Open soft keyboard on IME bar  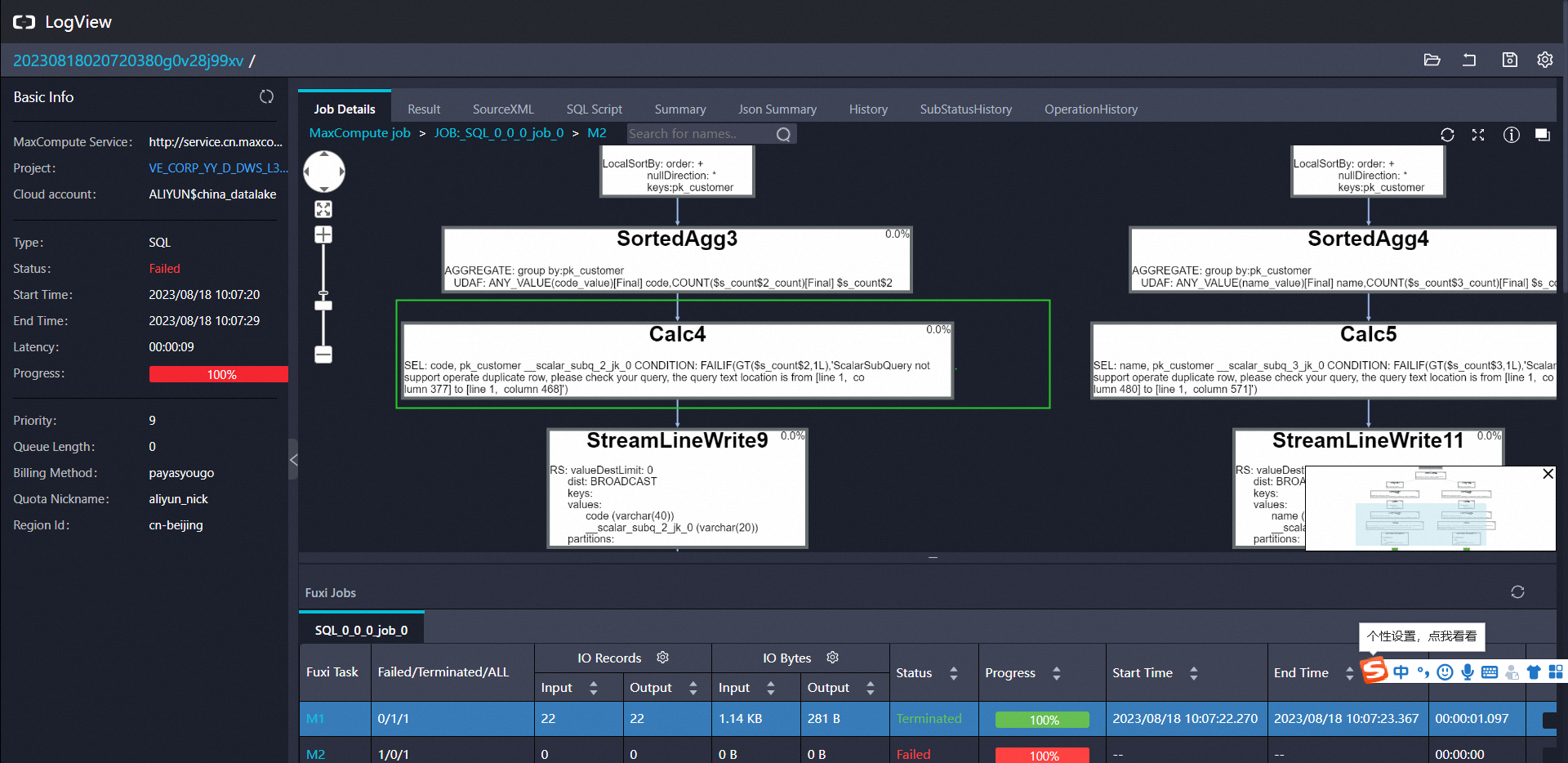click(1490, 672)
